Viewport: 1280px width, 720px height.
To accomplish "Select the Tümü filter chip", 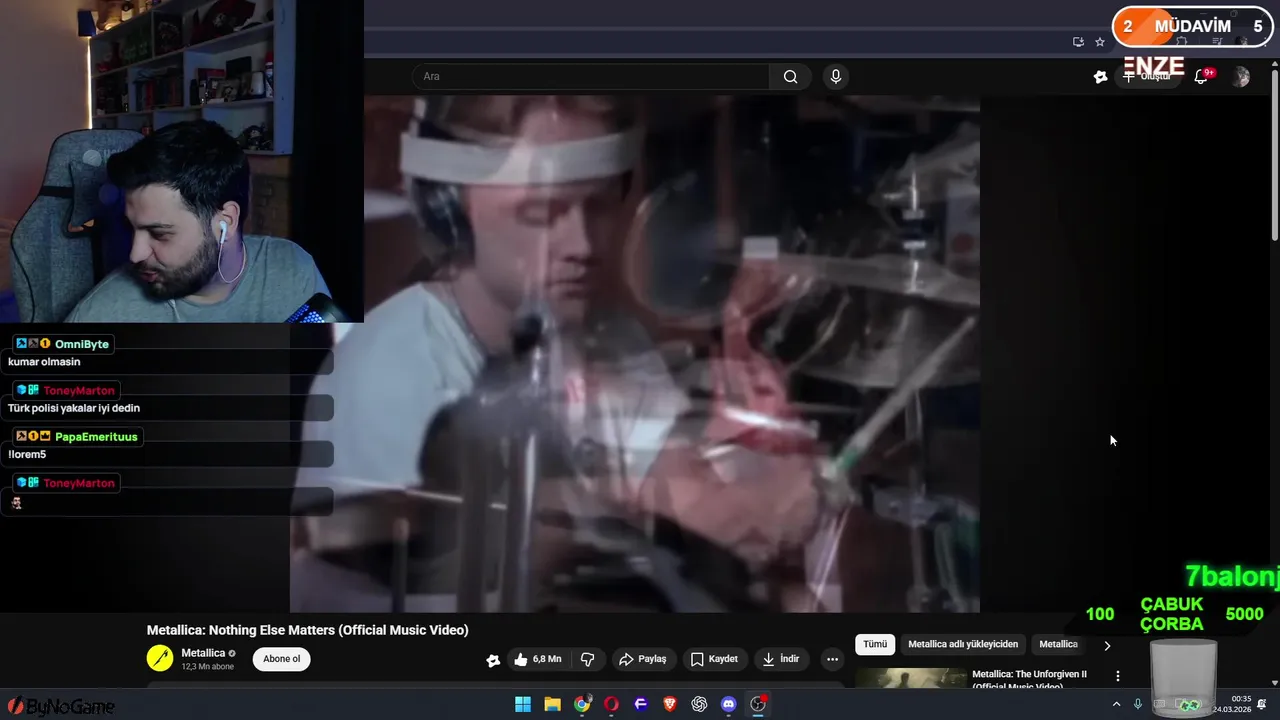I will [x=875, y=645].
